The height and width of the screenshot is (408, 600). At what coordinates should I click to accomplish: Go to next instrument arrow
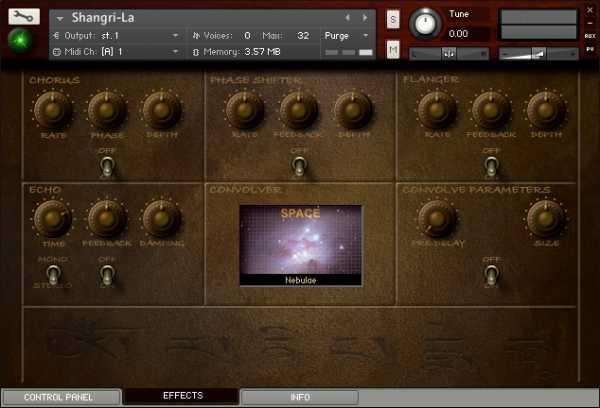click(365, 18)
